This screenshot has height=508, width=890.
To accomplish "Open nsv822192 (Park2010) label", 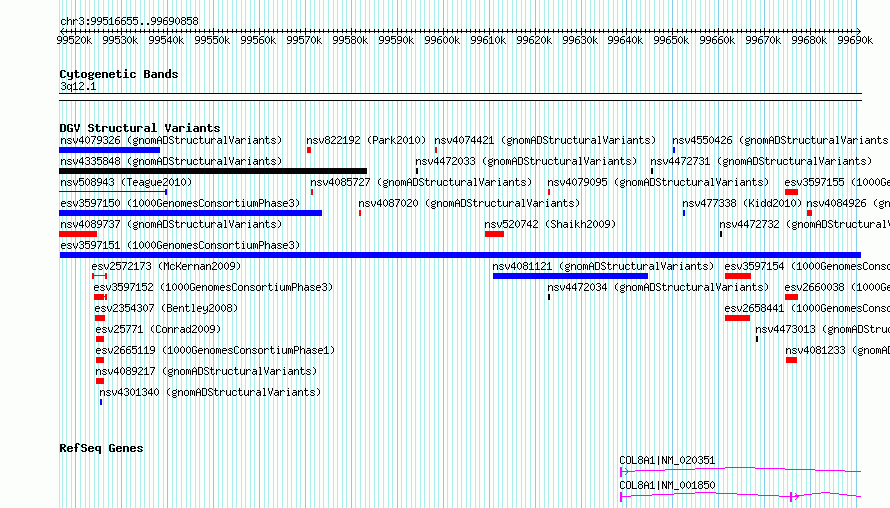I will pyautogui.click(x=366, y=140).
